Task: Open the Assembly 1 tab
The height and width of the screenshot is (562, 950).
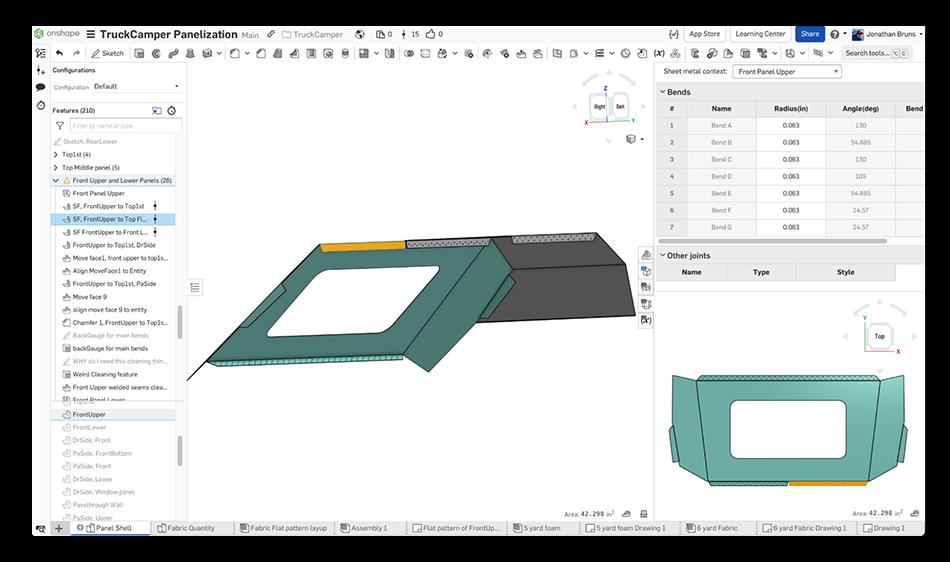Action: pyautogui.click(x=368, y=528)
